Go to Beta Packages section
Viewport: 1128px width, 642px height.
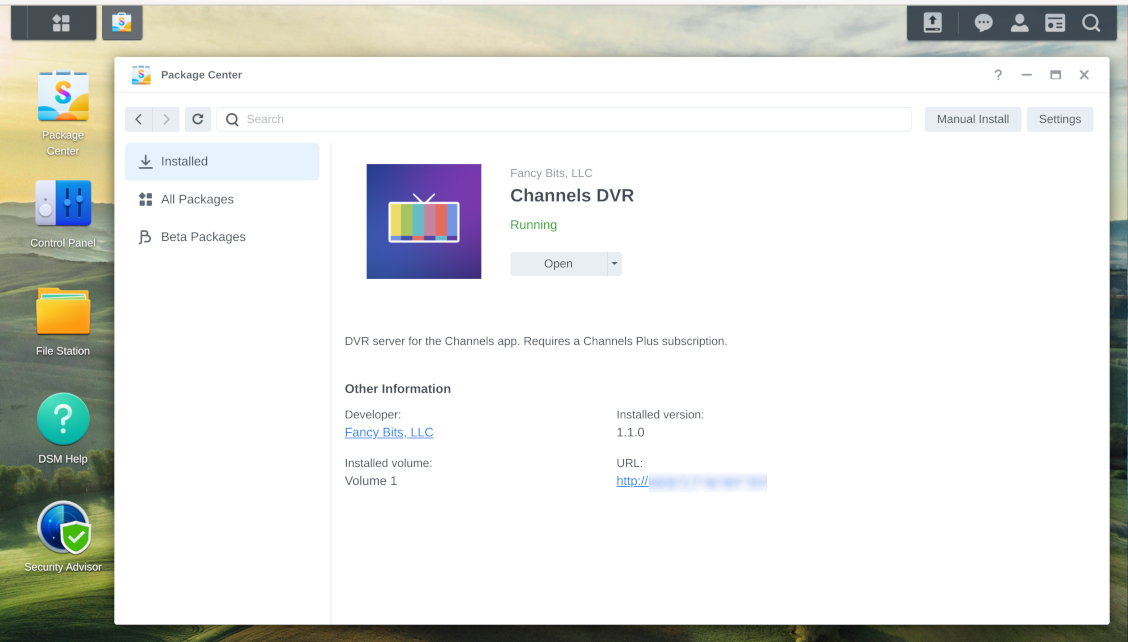tap(203, 237)
